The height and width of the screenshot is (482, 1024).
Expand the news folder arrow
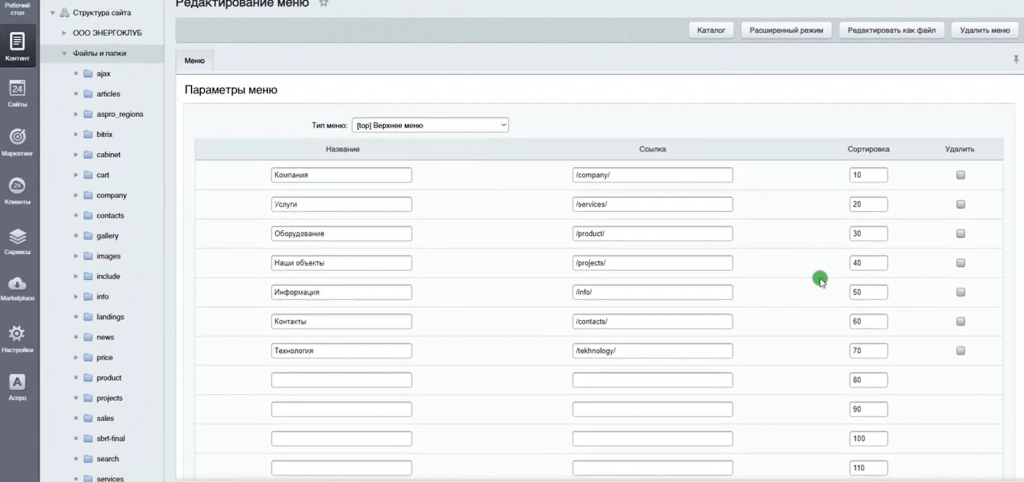76,337
